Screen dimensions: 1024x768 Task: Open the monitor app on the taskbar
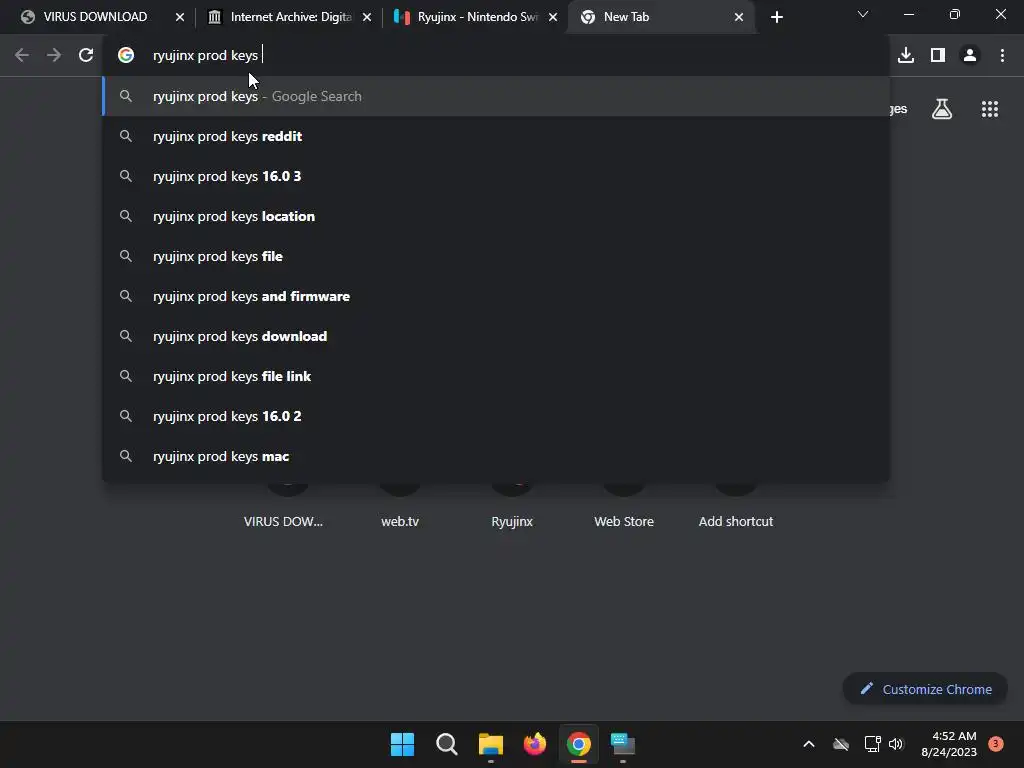[x=622, y=744]
